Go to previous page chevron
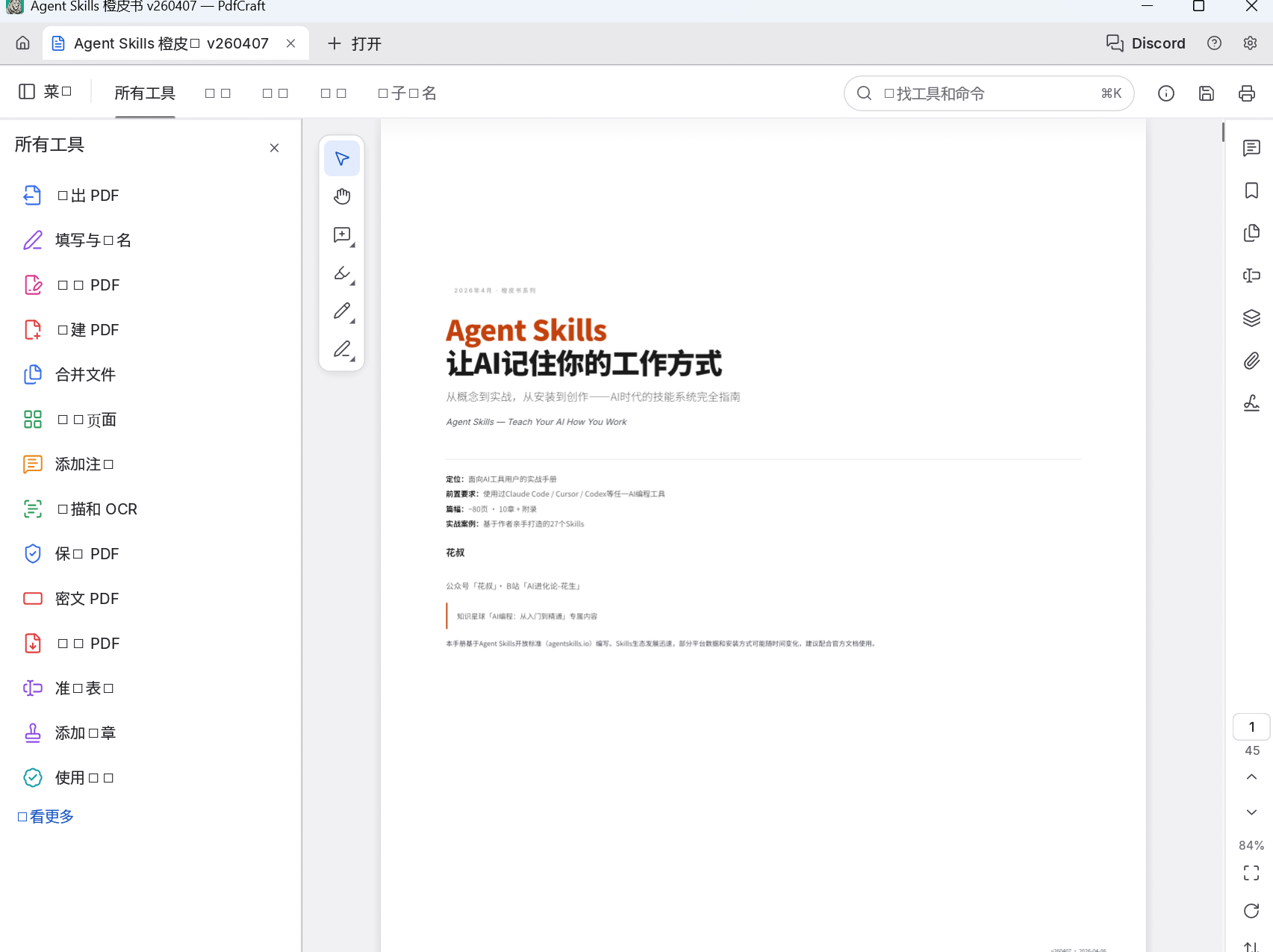 pos(1251,777)
